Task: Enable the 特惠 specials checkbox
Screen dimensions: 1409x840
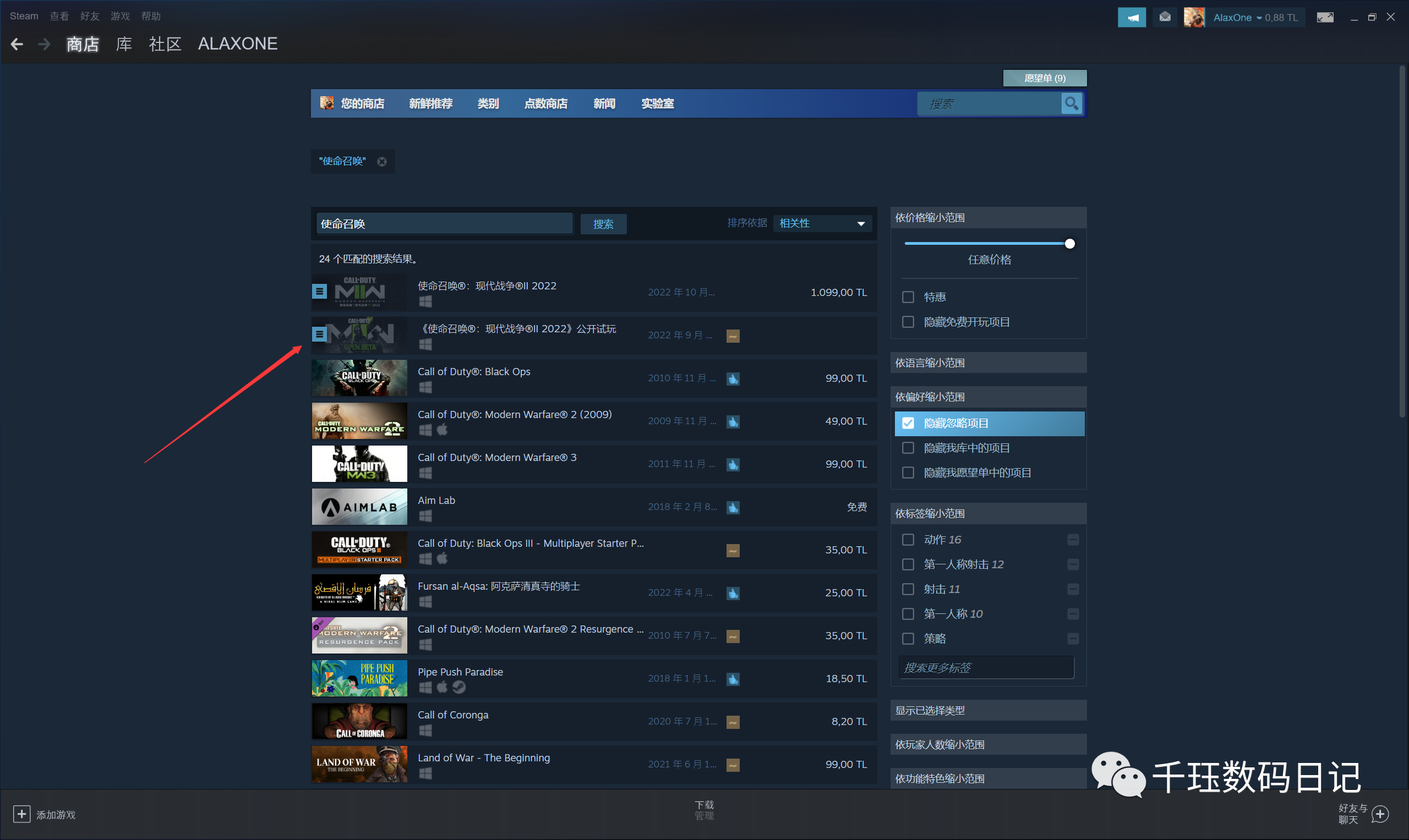Action: pos(908,297)
